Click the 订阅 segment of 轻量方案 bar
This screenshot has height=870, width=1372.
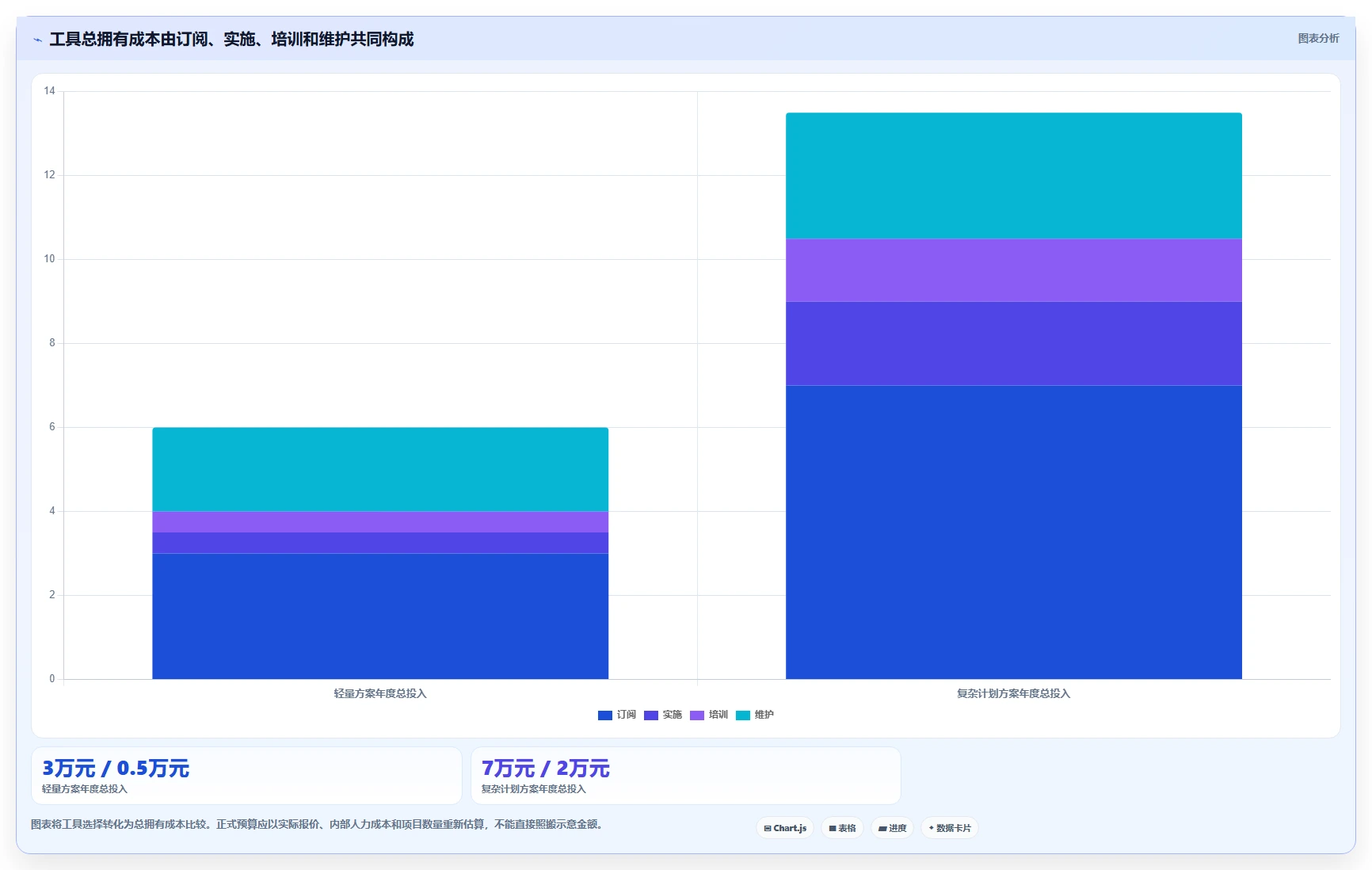(380, 616)
